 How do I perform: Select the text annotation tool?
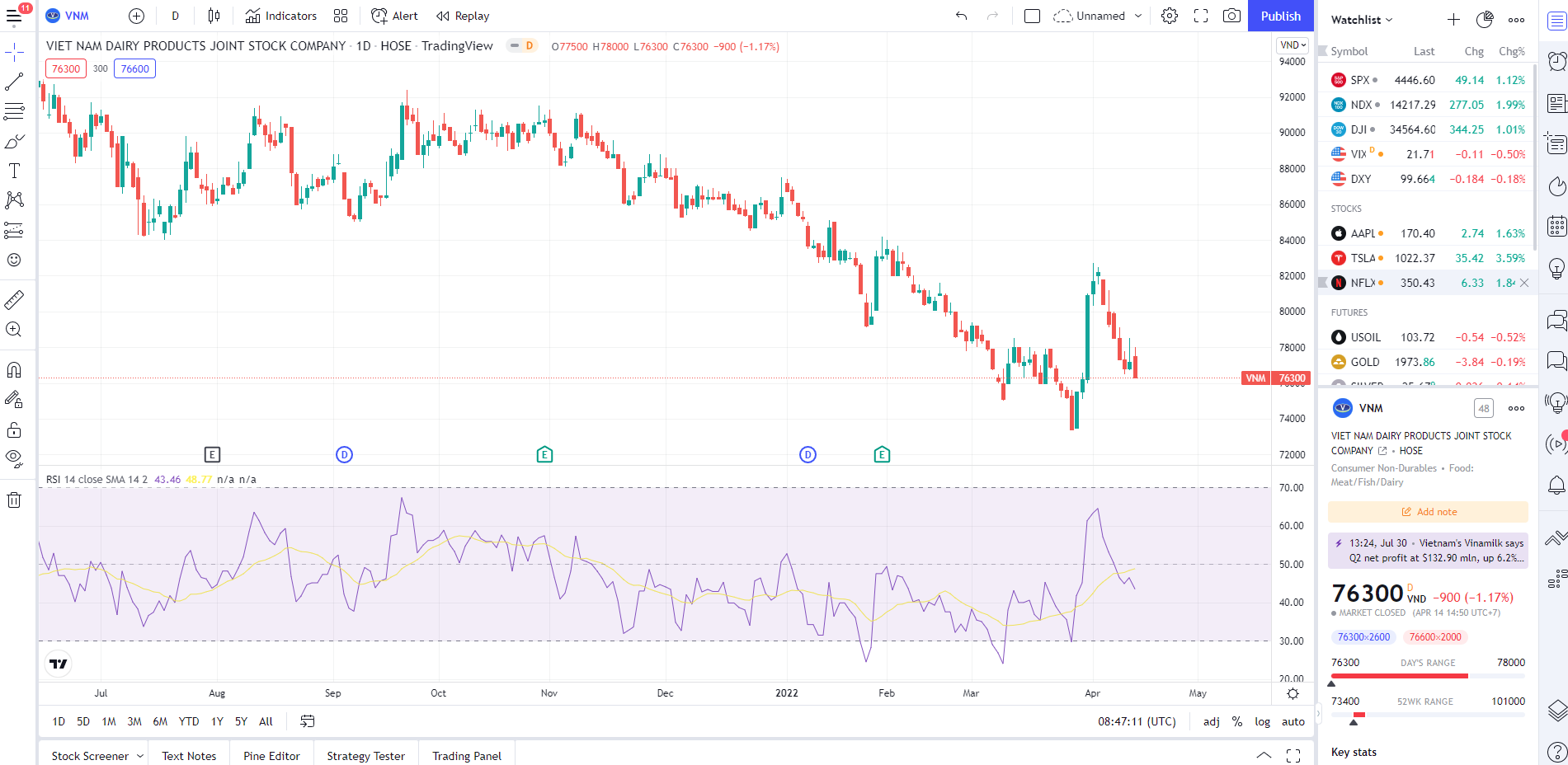[14, 171]
